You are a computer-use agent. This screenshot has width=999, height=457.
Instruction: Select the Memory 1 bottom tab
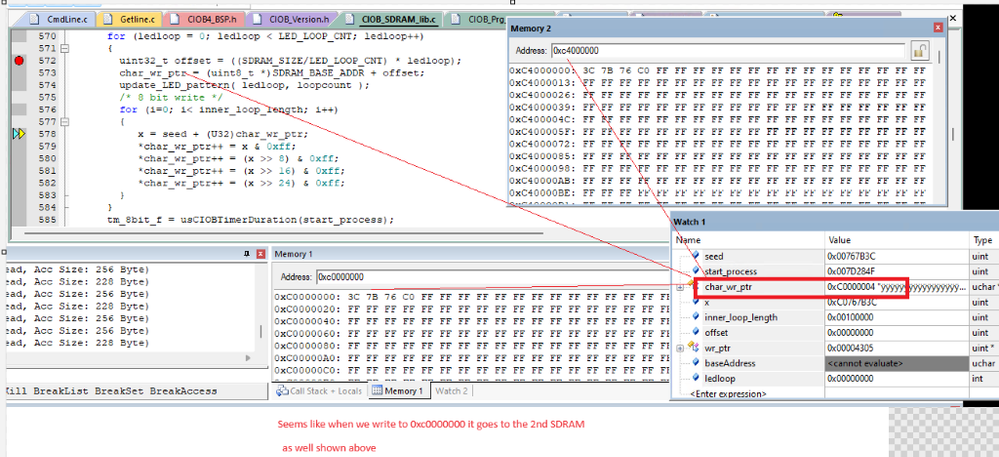398,391
